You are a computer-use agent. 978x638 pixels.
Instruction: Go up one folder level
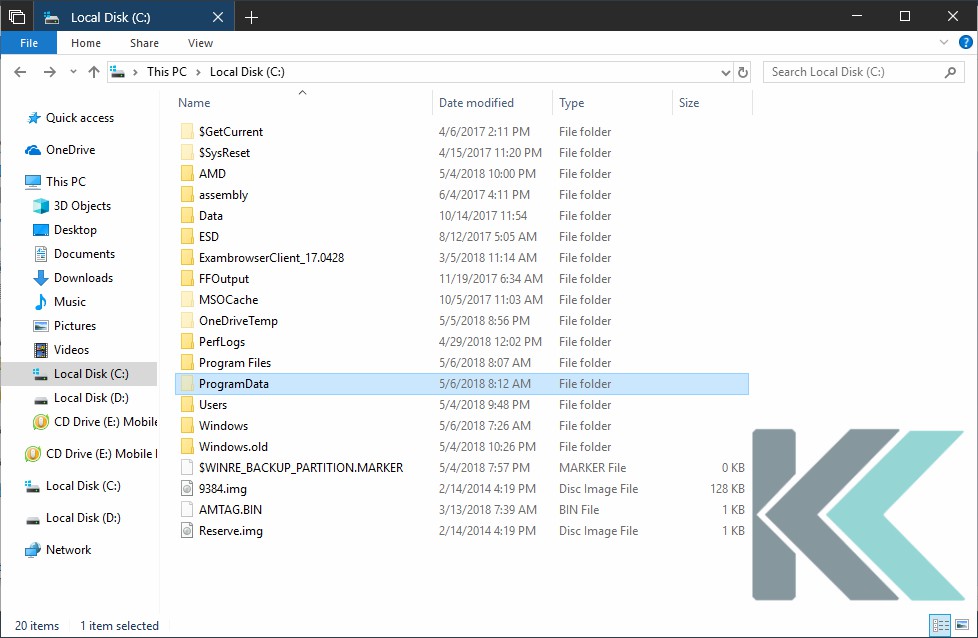(94, 72)
